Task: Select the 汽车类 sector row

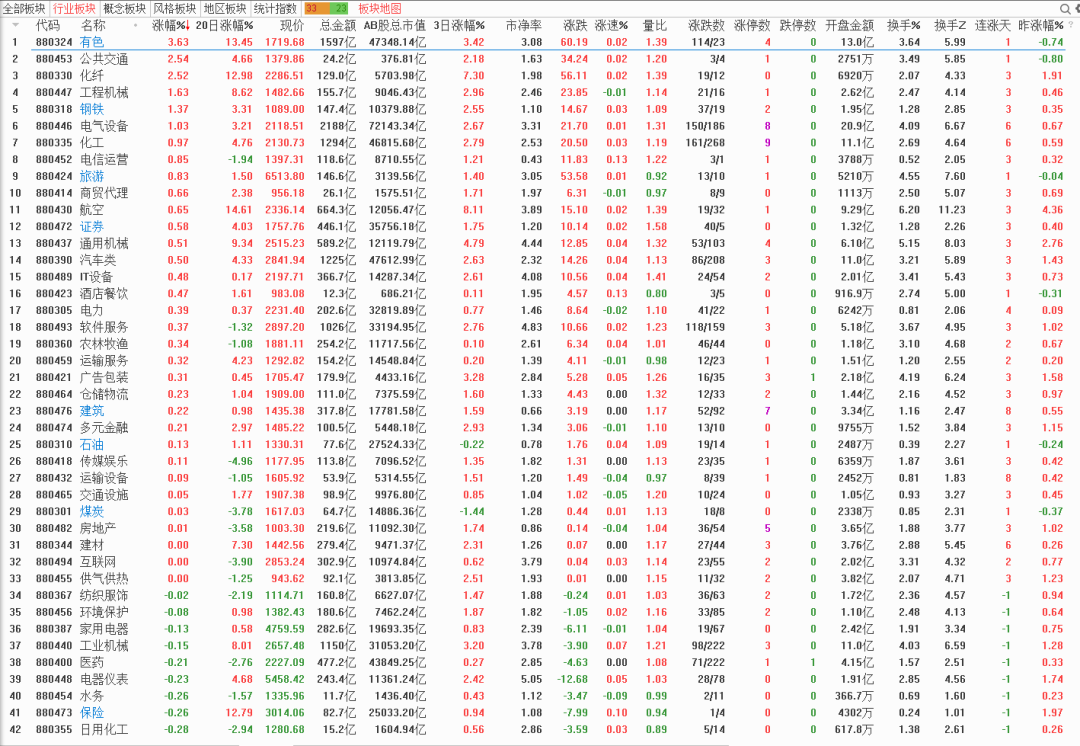Action: point(540,260)
